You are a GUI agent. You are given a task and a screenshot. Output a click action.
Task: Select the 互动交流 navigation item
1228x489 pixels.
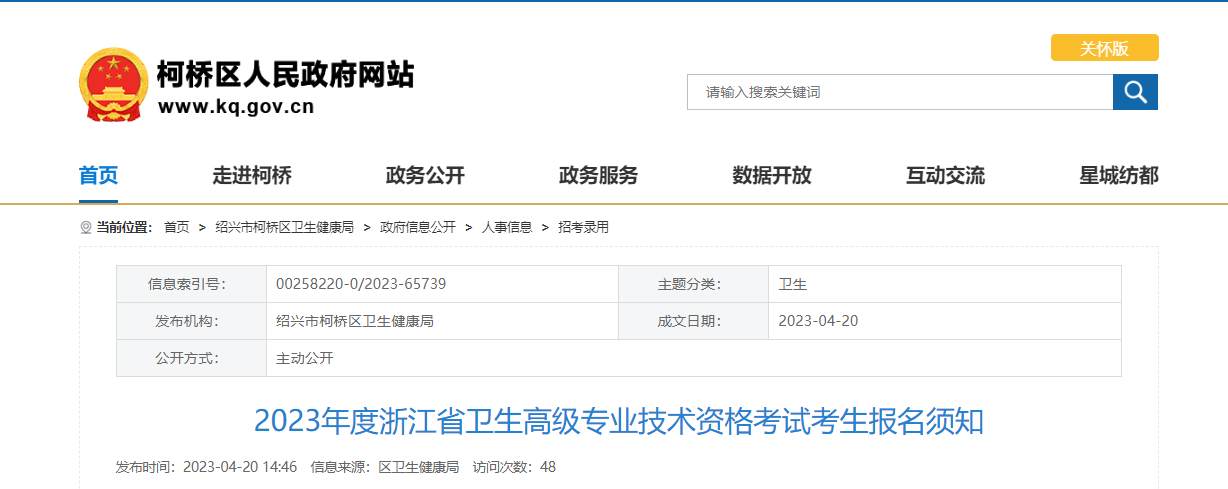pyautogui.click(x=945, y=176)
